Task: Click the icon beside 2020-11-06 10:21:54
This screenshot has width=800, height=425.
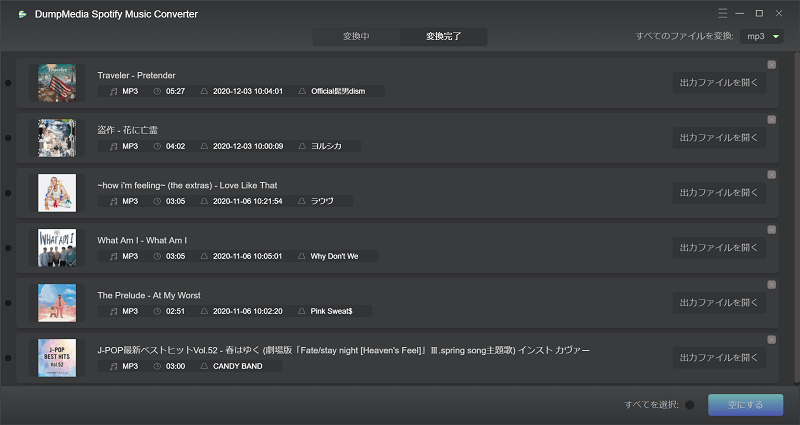Action: (x=204, y=202)
